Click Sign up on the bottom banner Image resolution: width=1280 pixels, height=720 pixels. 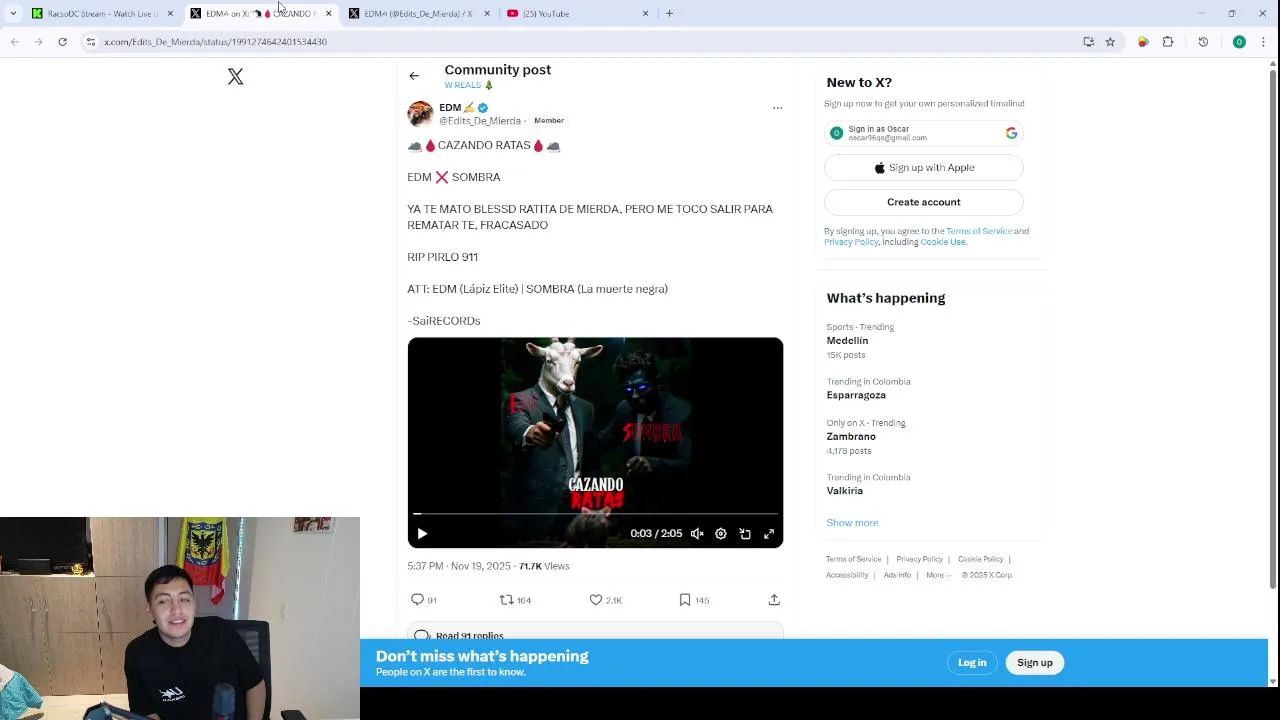[1035, 663]
